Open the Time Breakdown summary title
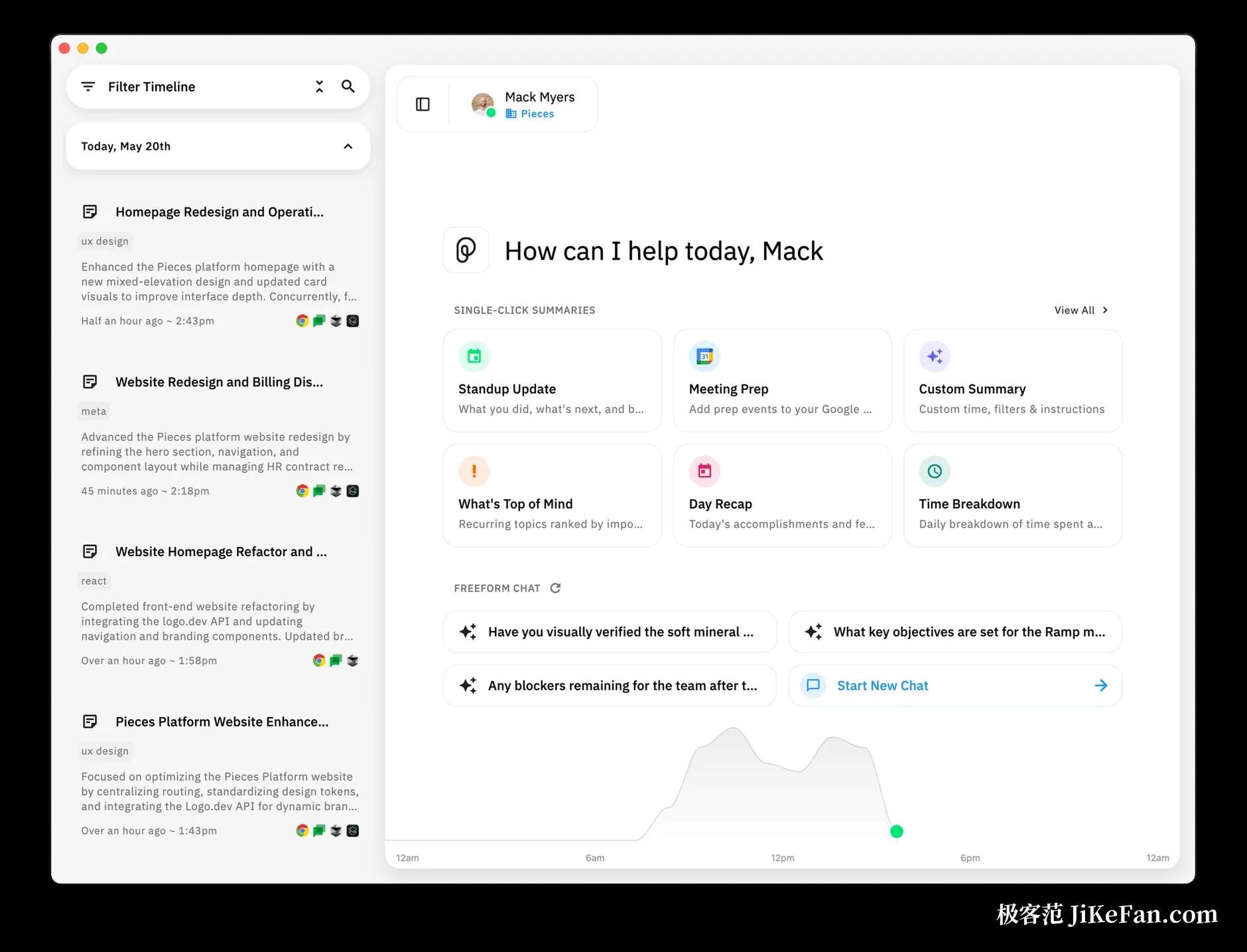 [x=969, y=504]
